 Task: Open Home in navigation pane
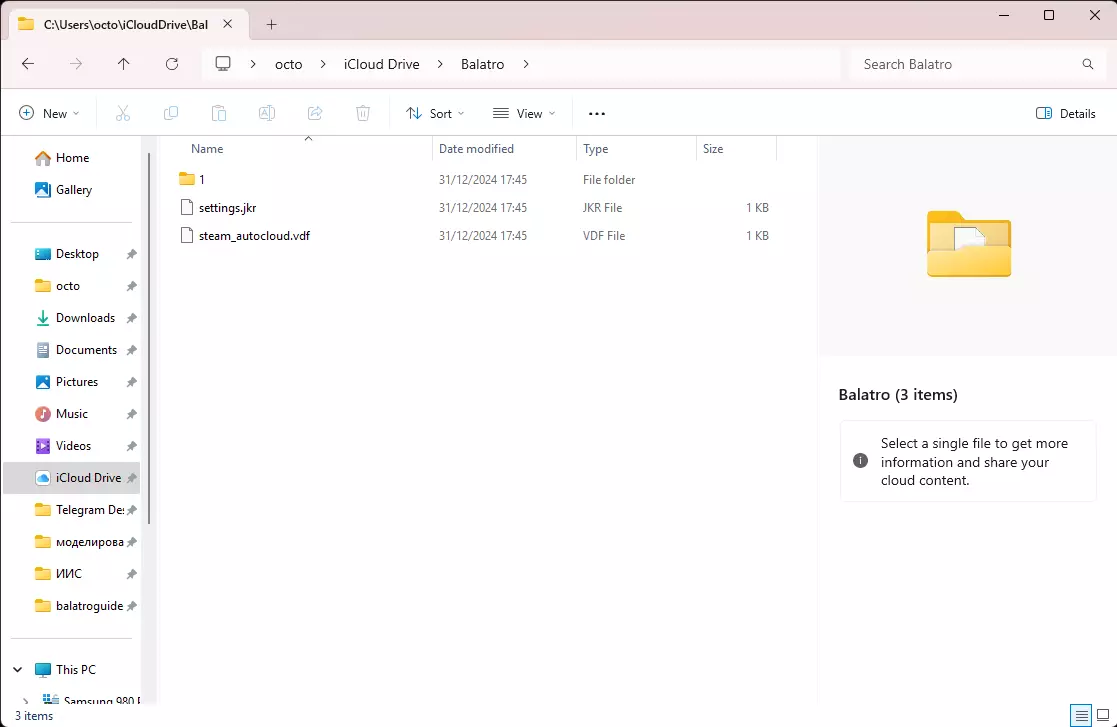(62, 158)
